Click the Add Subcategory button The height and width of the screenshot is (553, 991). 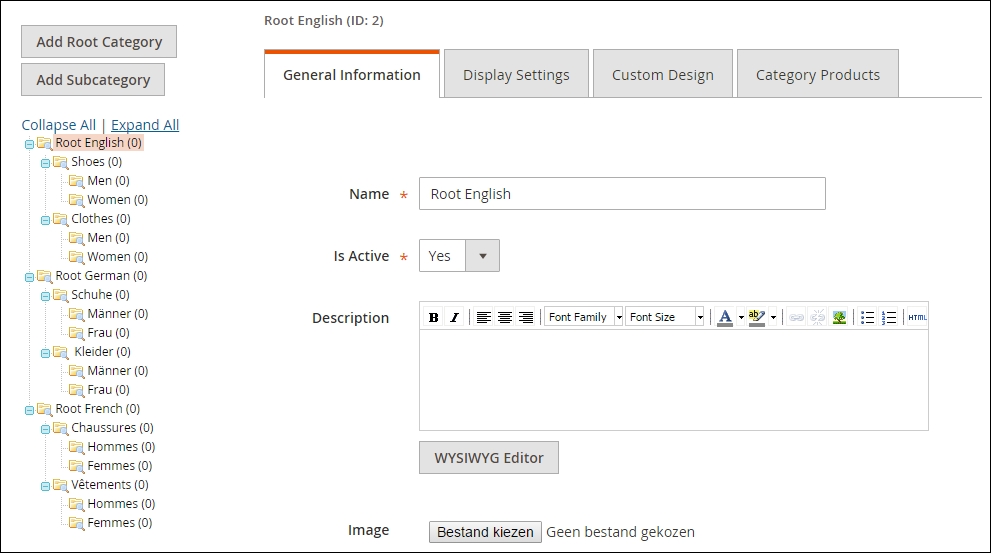[93, 80]
